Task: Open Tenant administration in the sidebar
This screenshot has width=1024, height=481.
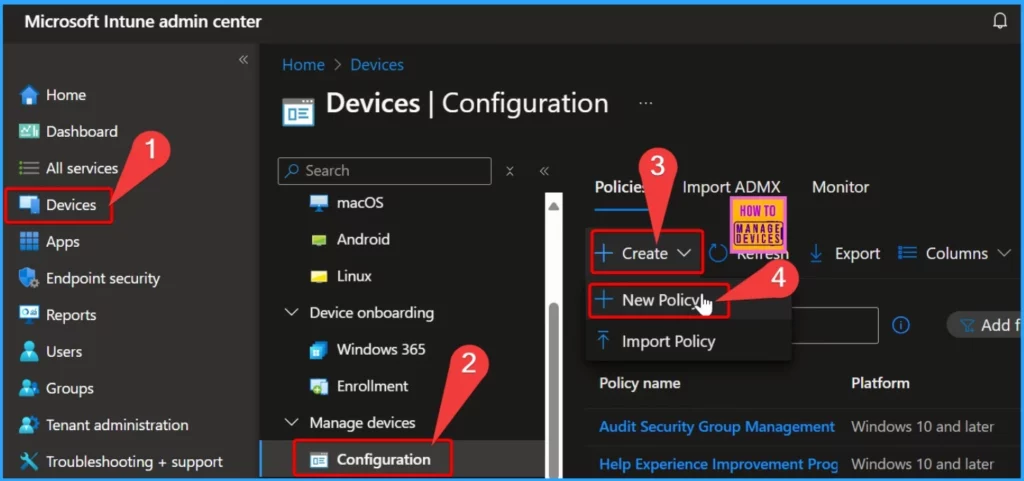Action: 117,425
